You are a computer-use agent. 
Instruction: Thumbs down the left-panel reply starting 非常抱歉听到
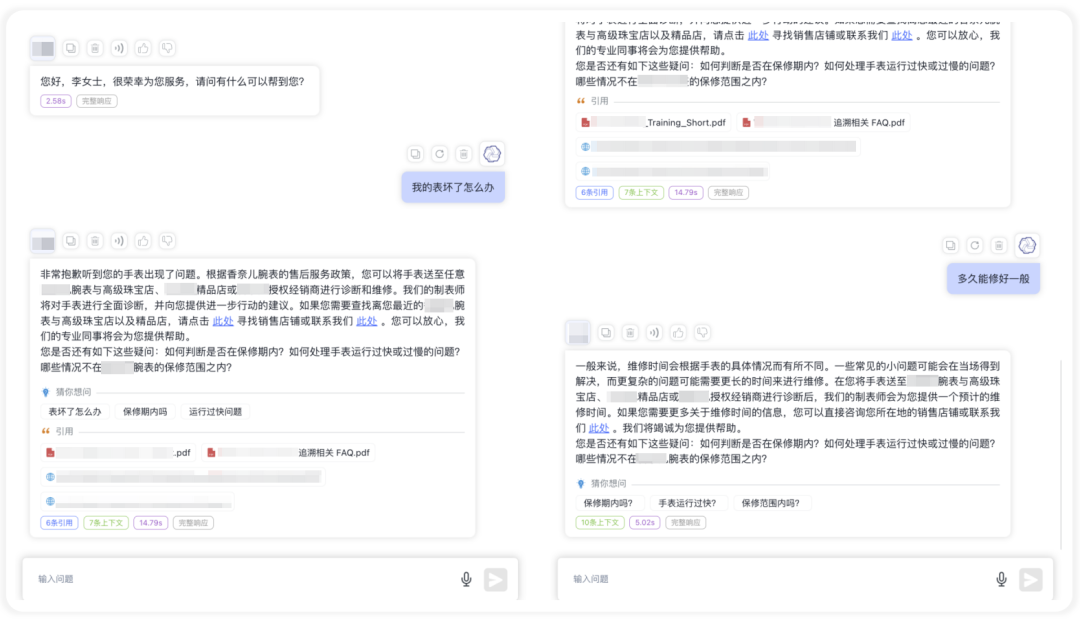(x=167, y=241)
